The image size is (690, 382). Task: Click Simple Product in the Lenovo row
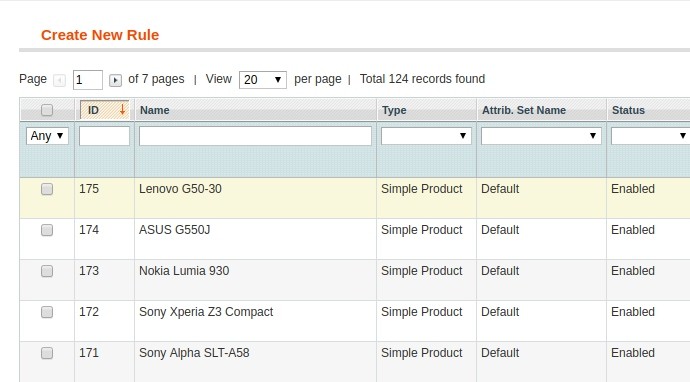tap(422, 189)
